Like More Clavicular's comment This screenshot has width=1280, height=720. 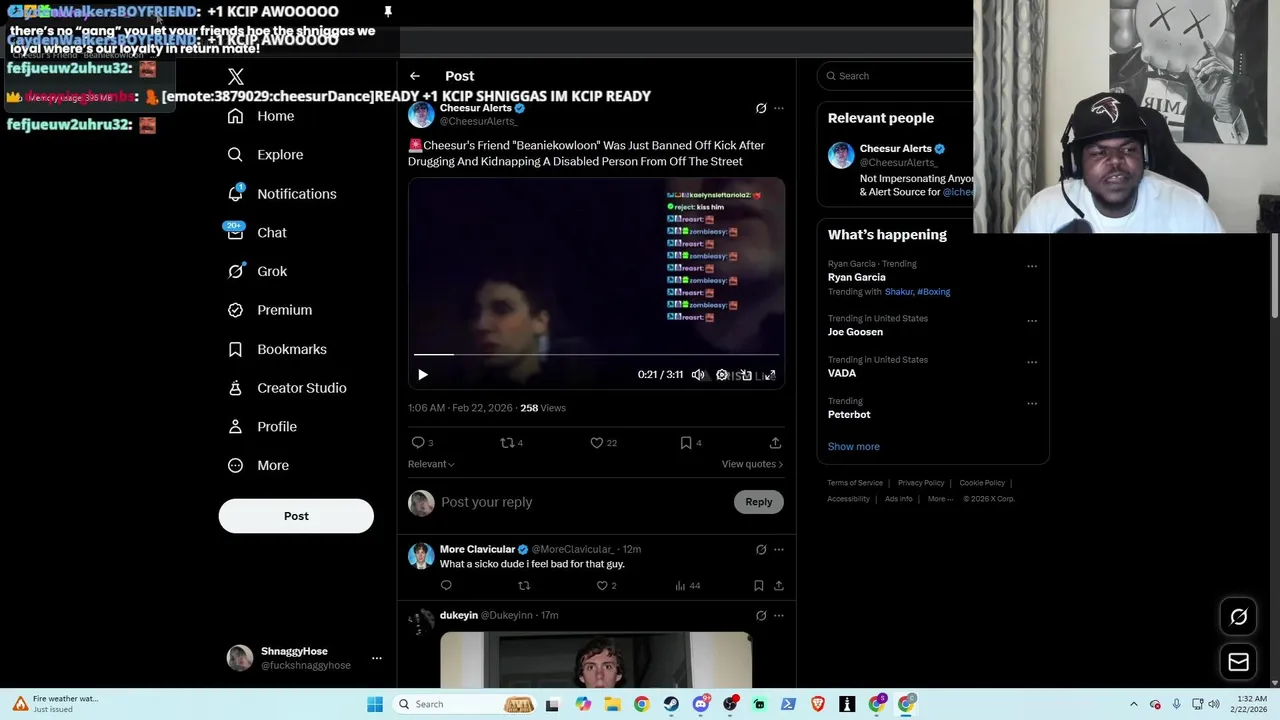point(602,586)
